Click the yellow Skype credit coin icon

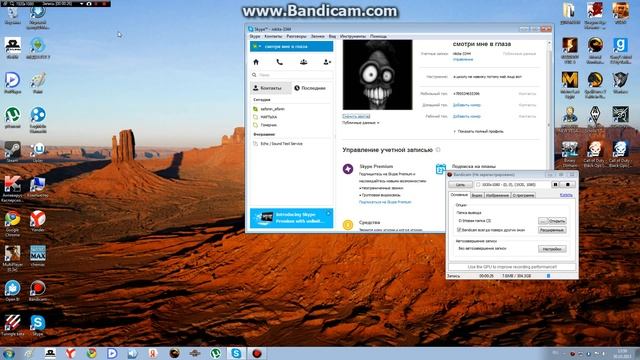[x=348, y=224]
